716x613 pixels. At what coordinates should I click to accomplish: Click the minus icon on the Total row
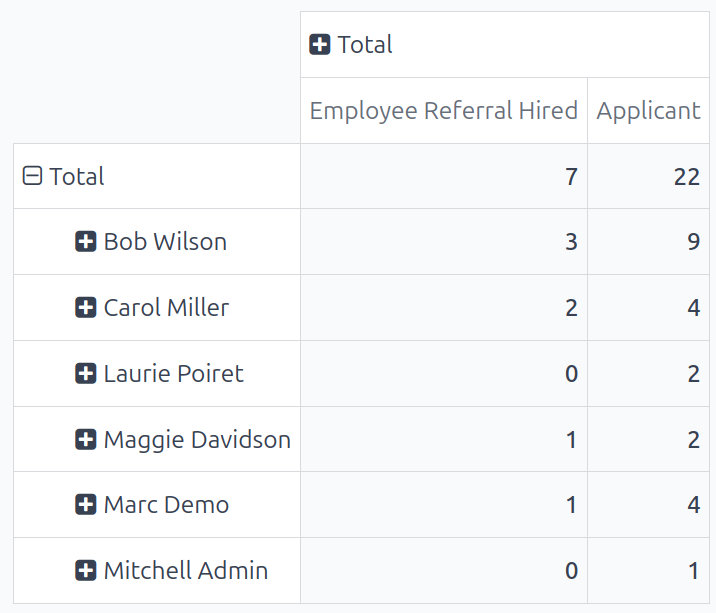coord(32,177)
